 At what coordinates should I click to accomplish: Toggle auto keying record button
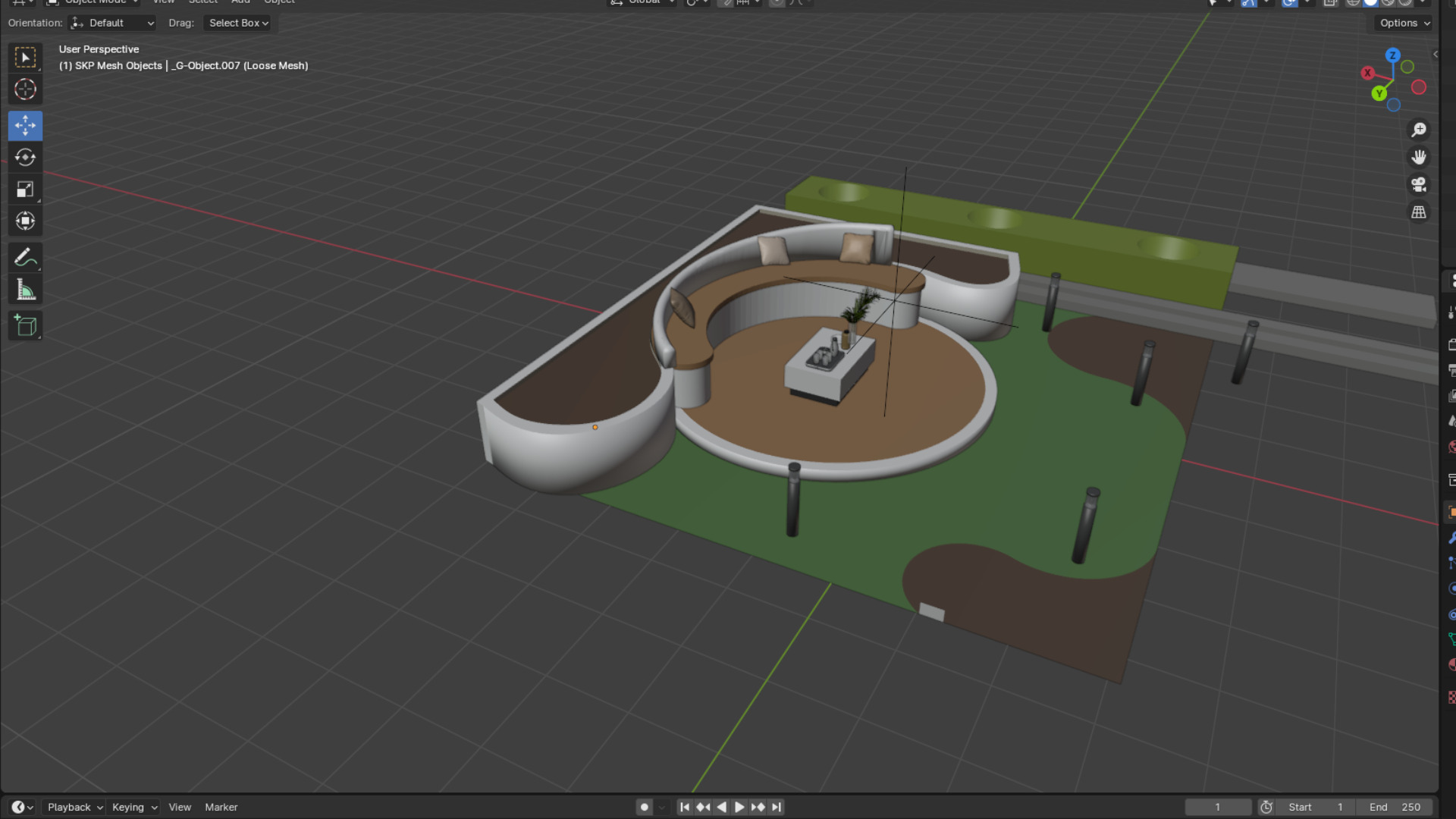pyautogui.click(x=645, y=807)
